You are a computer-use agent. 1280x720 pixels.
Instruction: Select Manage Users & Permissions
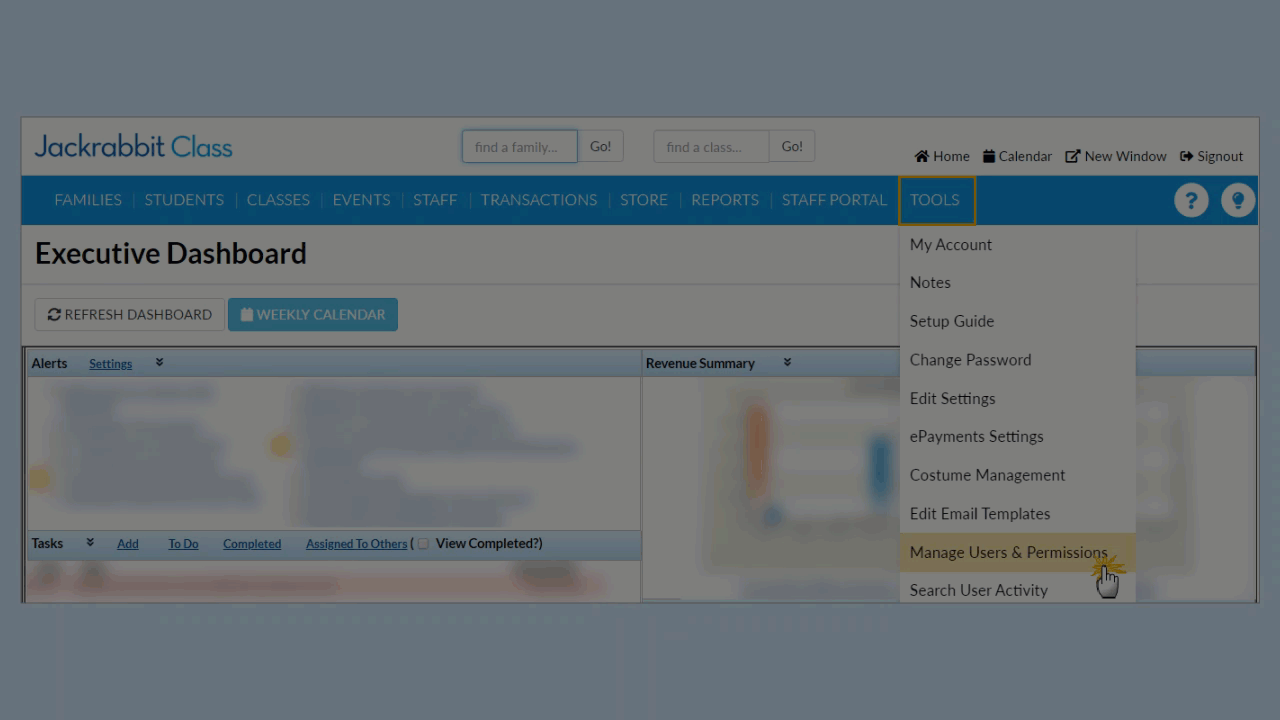pos(1017,552)
